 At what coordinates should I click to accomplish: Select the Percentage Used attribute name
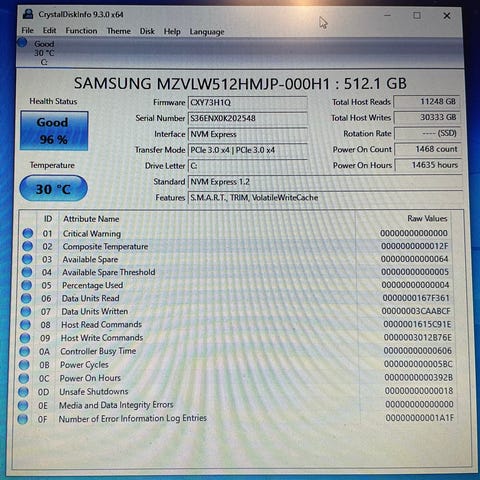coord(92,285)
